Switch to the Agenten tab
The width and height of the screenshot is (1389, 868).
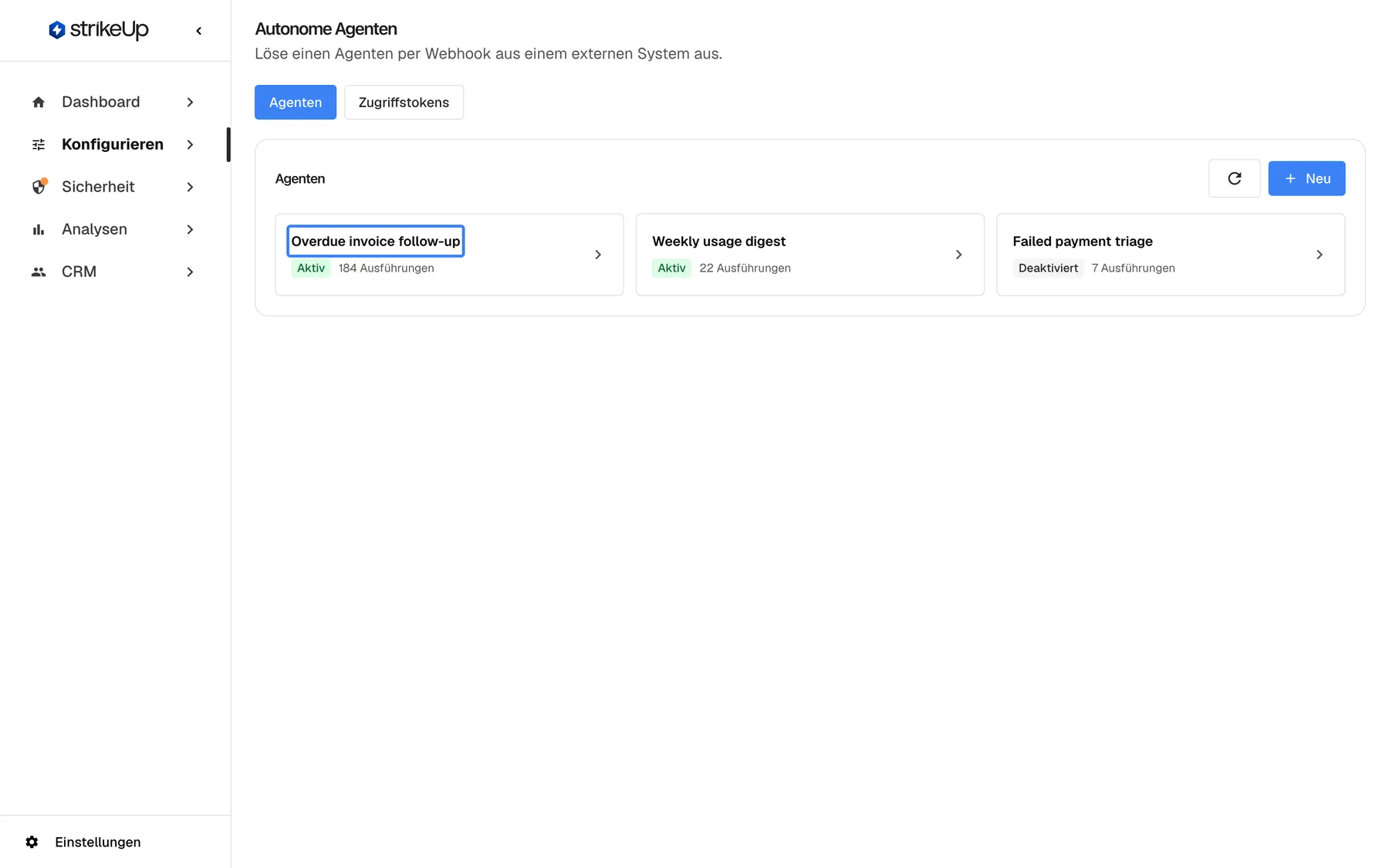pos(296,102)
